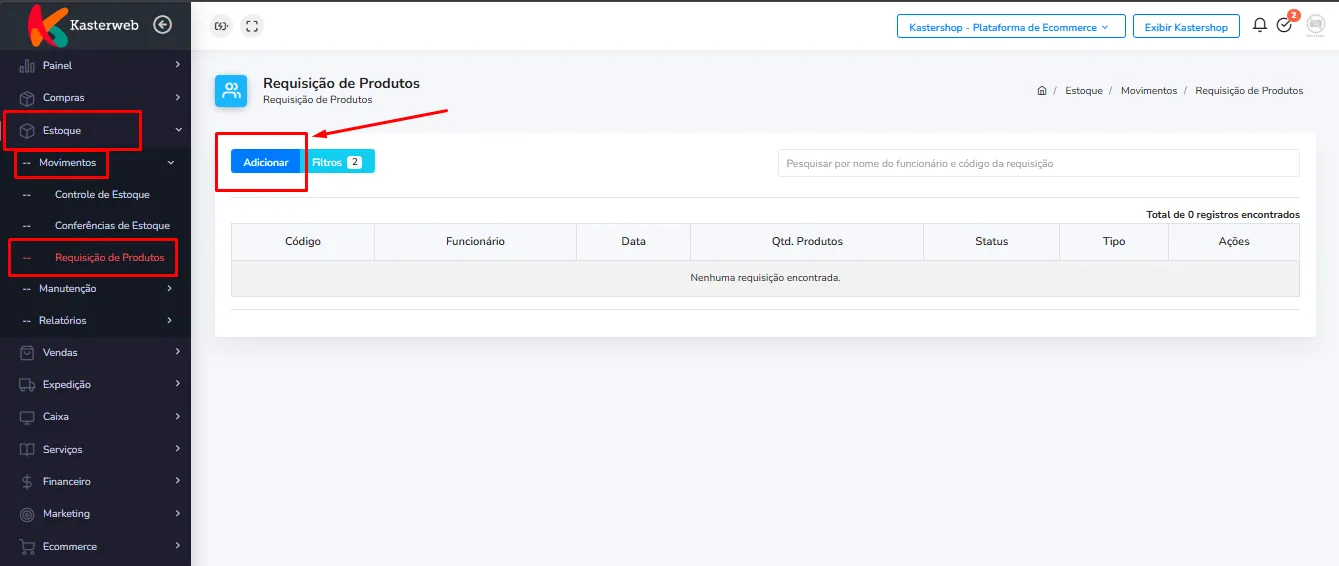The width and height of the screenshot is (1339, 566).
Task: Click the Compras box icon
Action: (x=27, y=98)
